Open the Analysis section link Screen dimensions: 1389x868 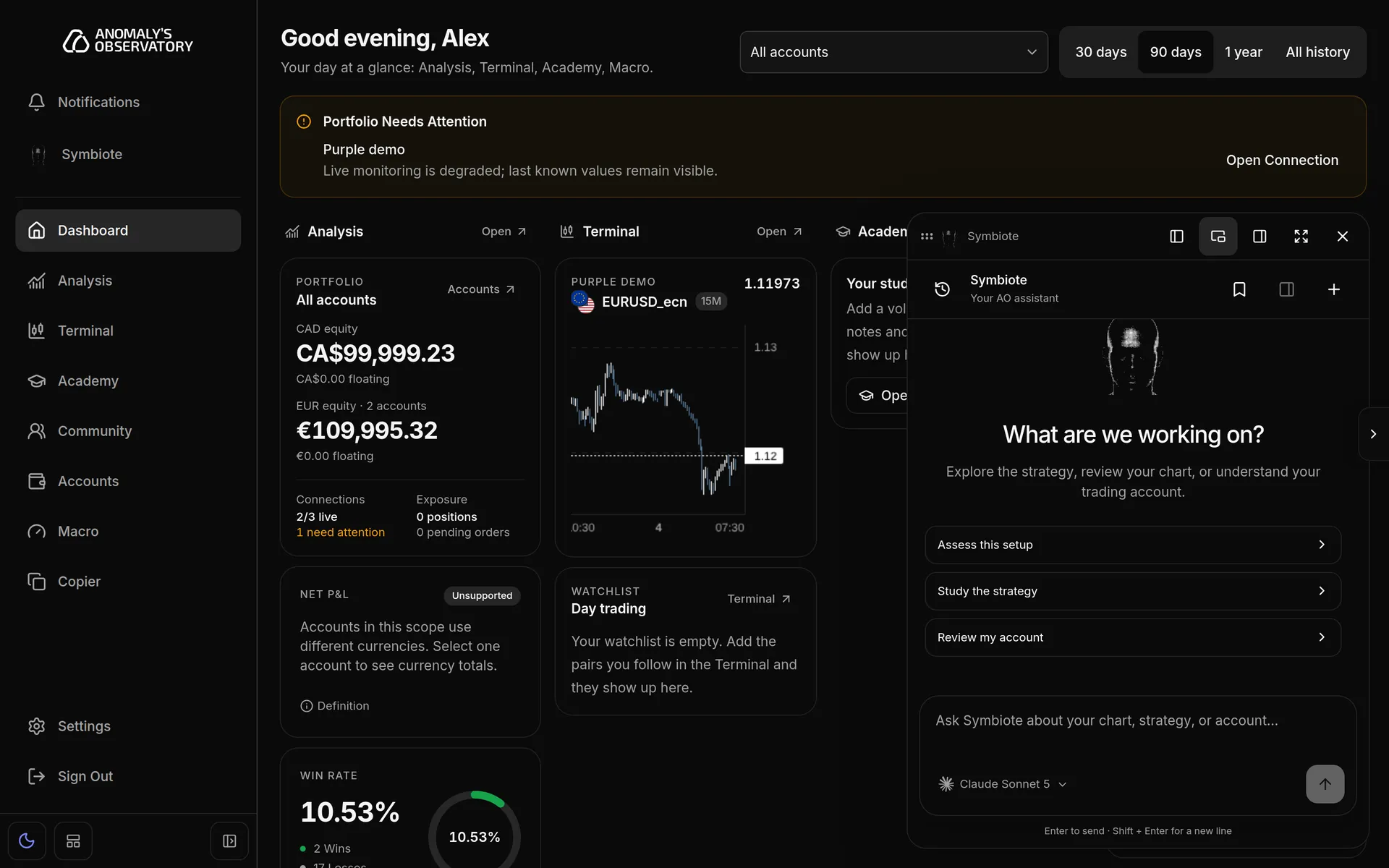(504, 231)
